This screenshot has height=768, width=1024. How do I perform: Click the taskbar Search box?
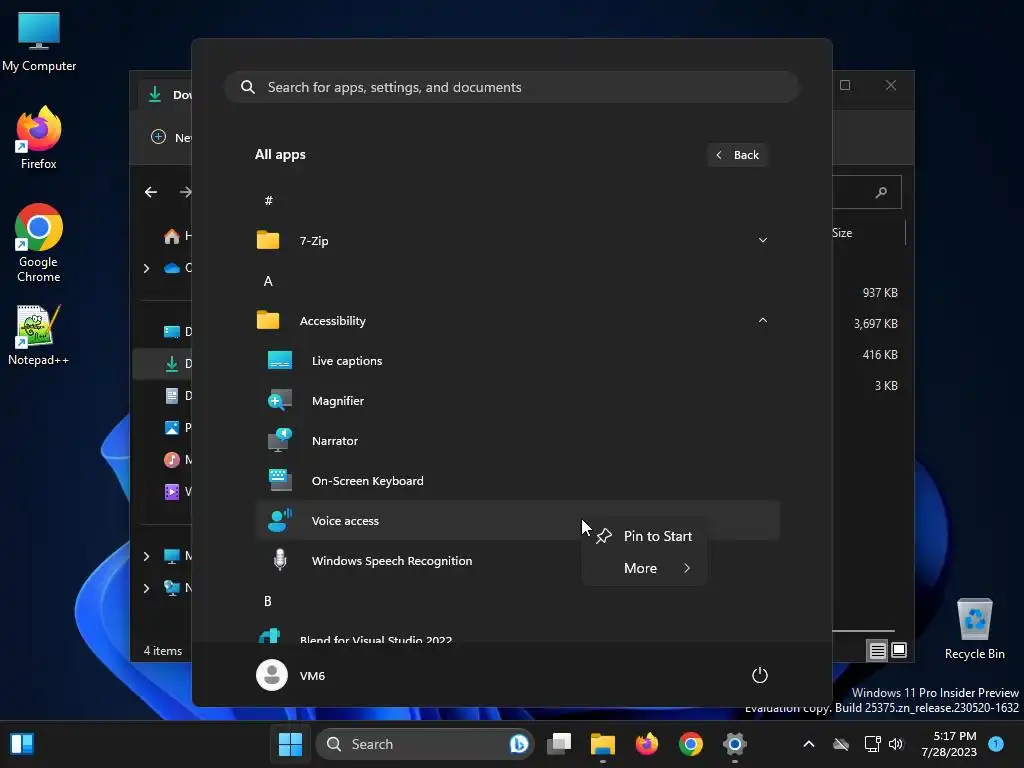[x=424, y=744]
